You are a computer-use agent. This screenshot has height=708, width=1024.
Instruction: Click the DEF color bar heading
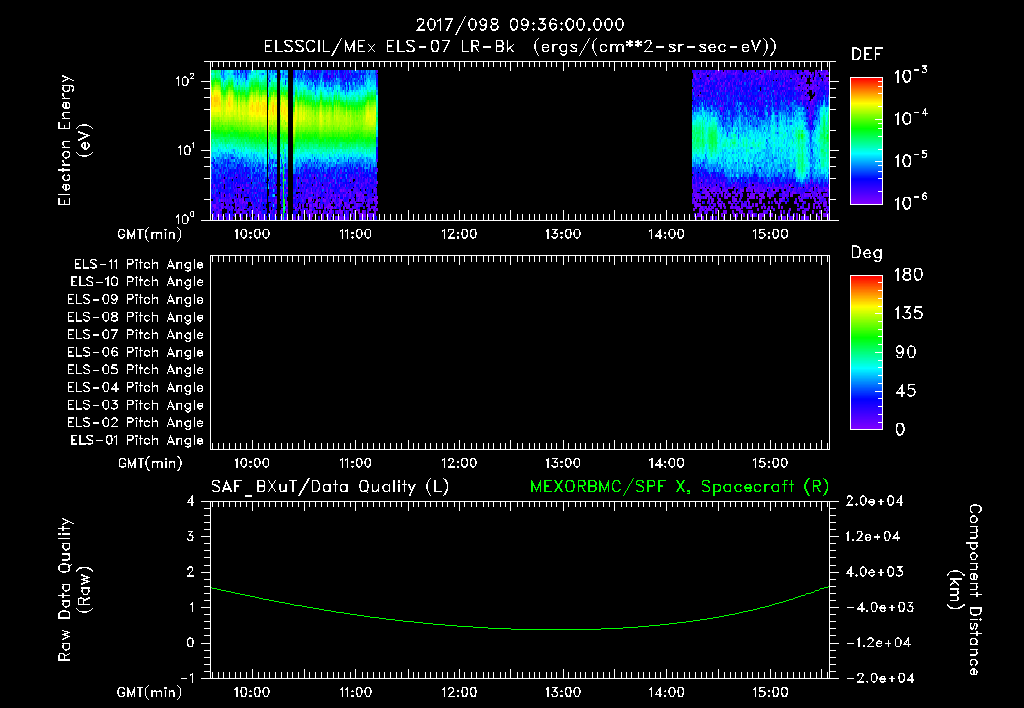867,55
